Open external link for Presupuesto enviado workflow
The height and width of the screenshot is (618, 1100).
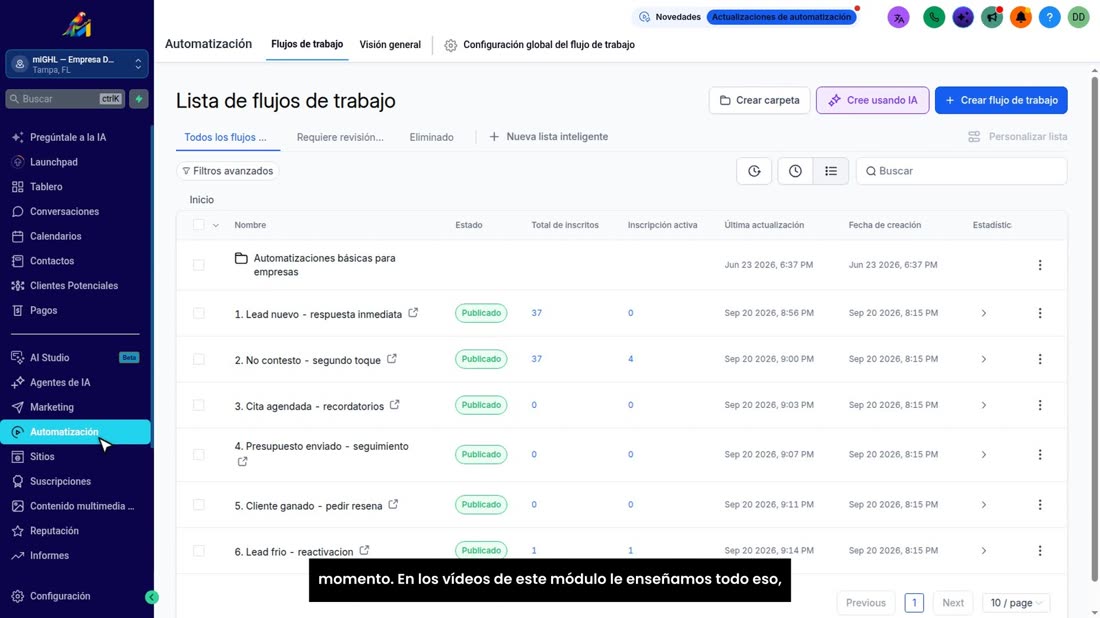(242, 462)
